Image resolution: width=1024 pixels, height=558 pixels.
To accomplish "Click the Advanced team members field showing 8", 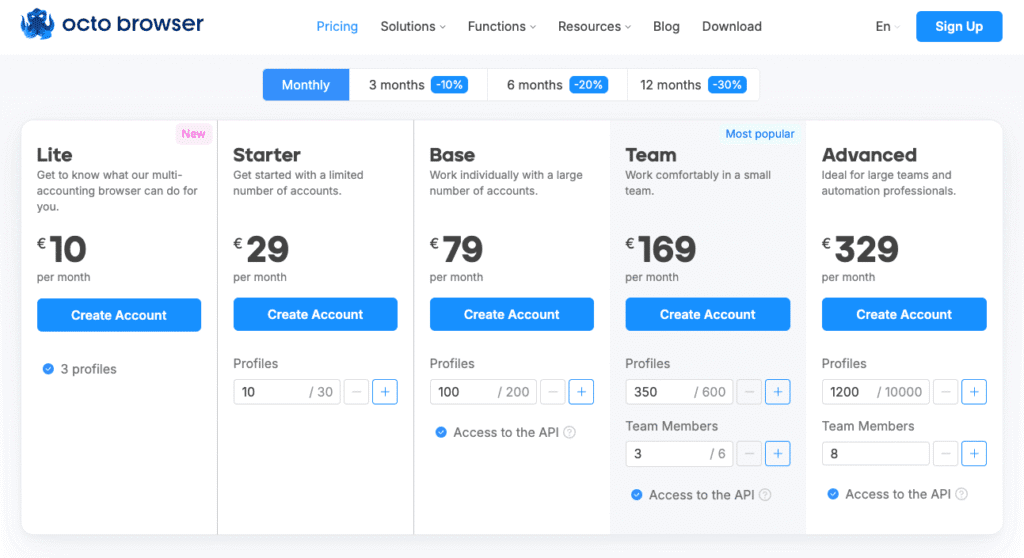I will (x=875, y=453).
